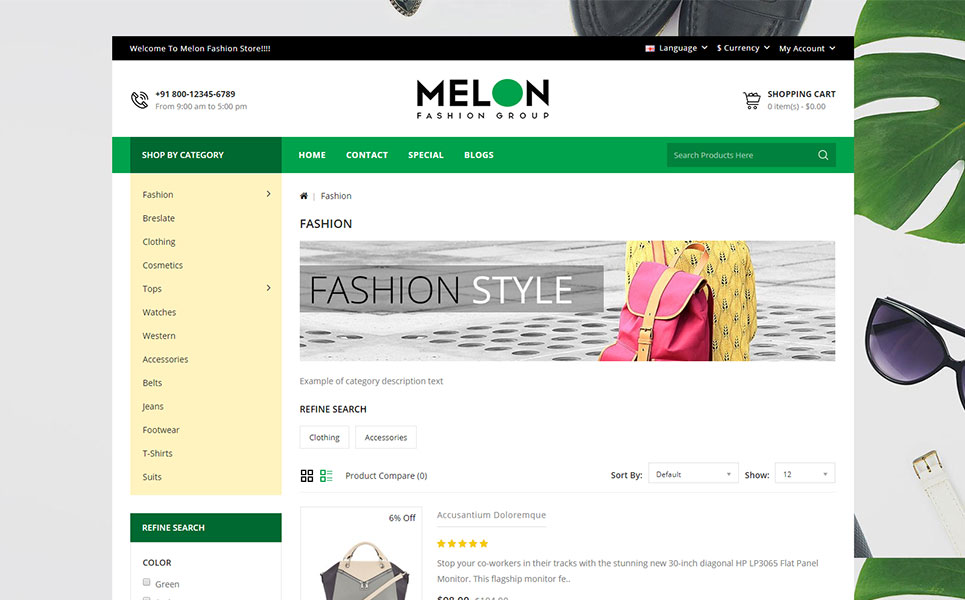Image resolution: width=965 pixels, height=600 pixels.
Task: Expand the Fashion category submenu
Action: click(268, 194)
